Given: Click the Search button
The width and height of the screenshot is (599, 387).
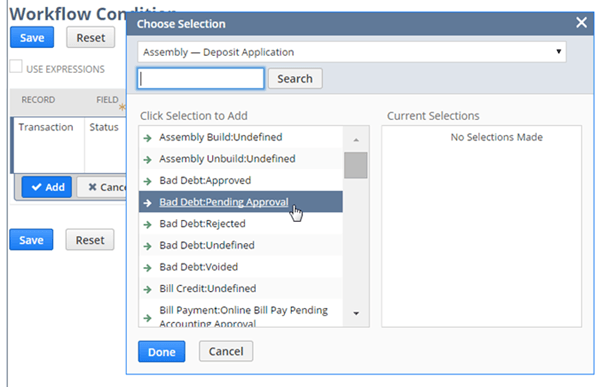Looking at the screenshot, I should (295, 79).
